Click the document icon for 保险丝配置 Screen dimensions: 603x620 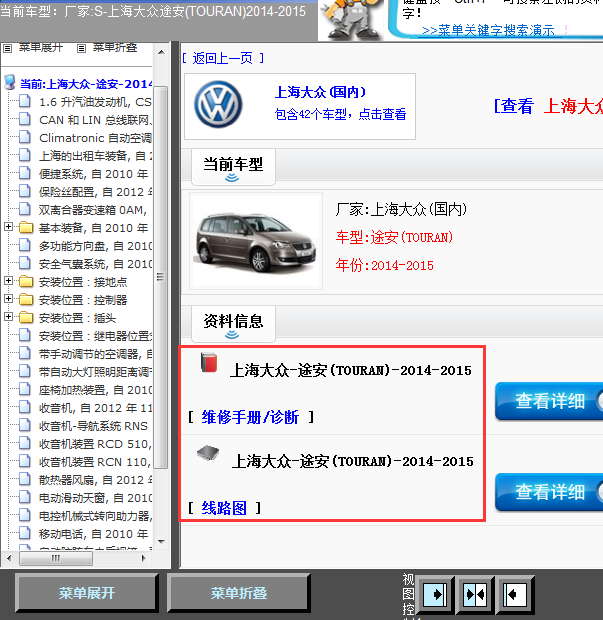click(25, 191)
